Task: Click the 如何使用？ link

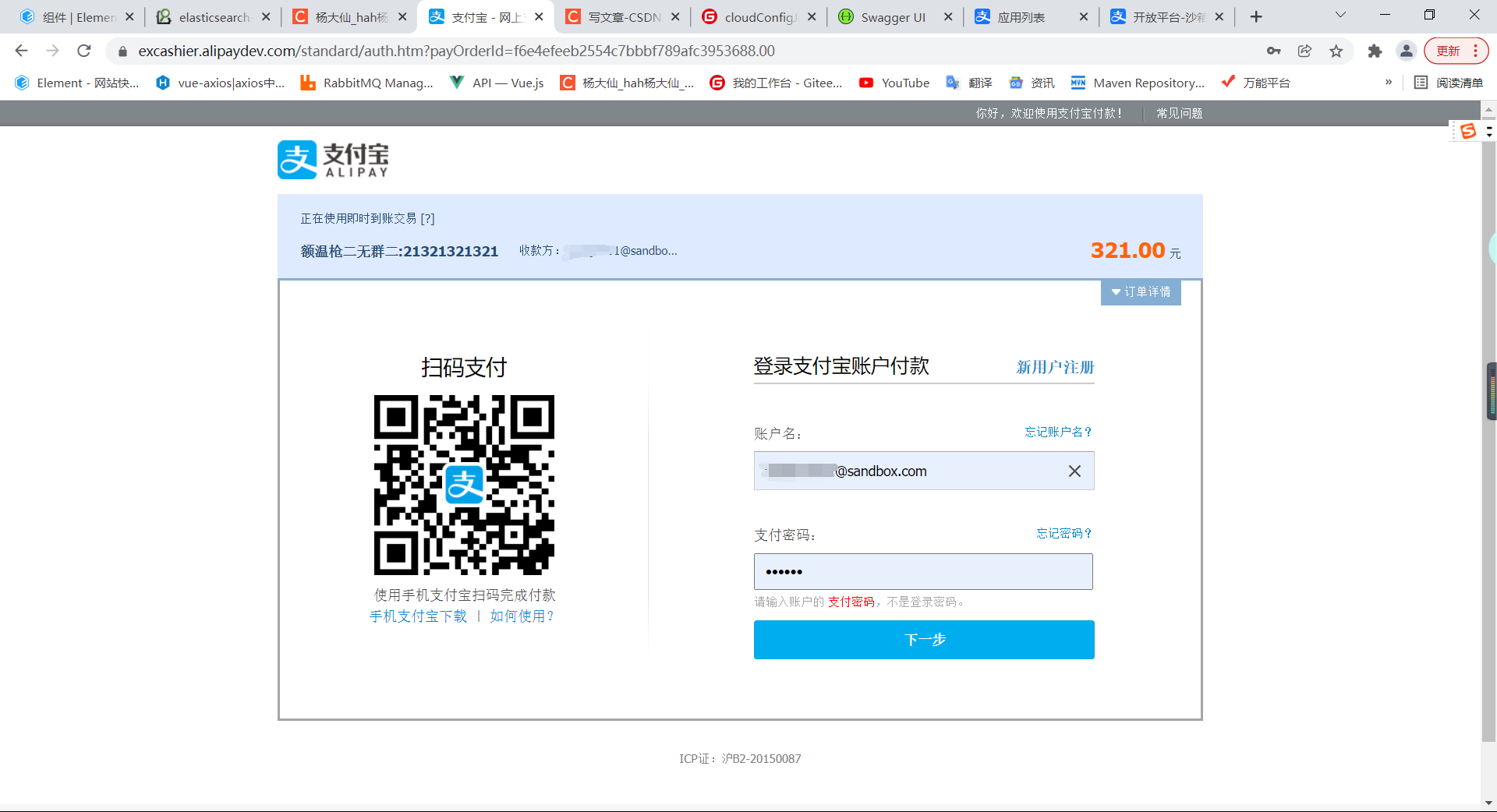Action: tap(522, 616)
